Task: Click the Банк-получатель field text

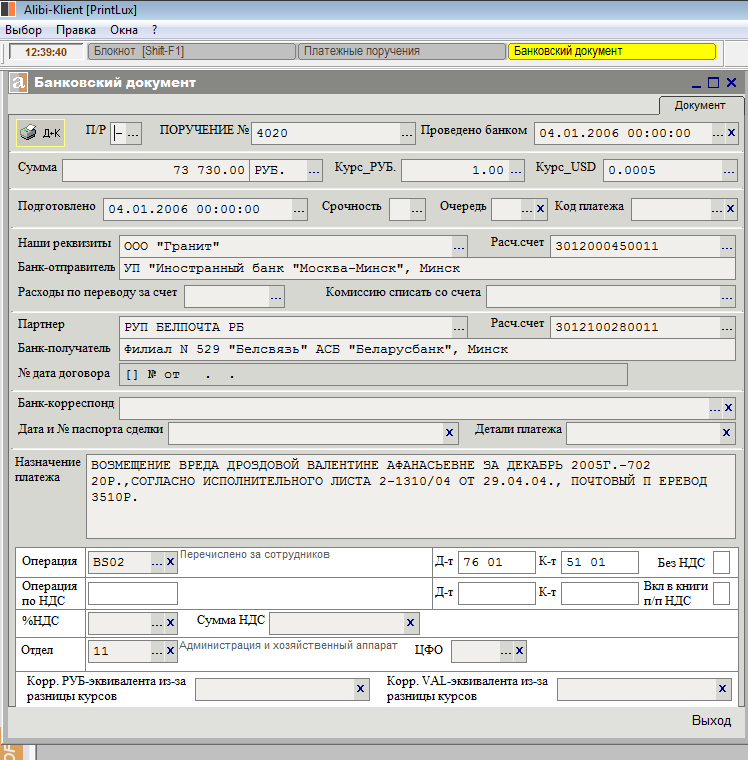Action: pyautogui.click(x=427, y=349)
